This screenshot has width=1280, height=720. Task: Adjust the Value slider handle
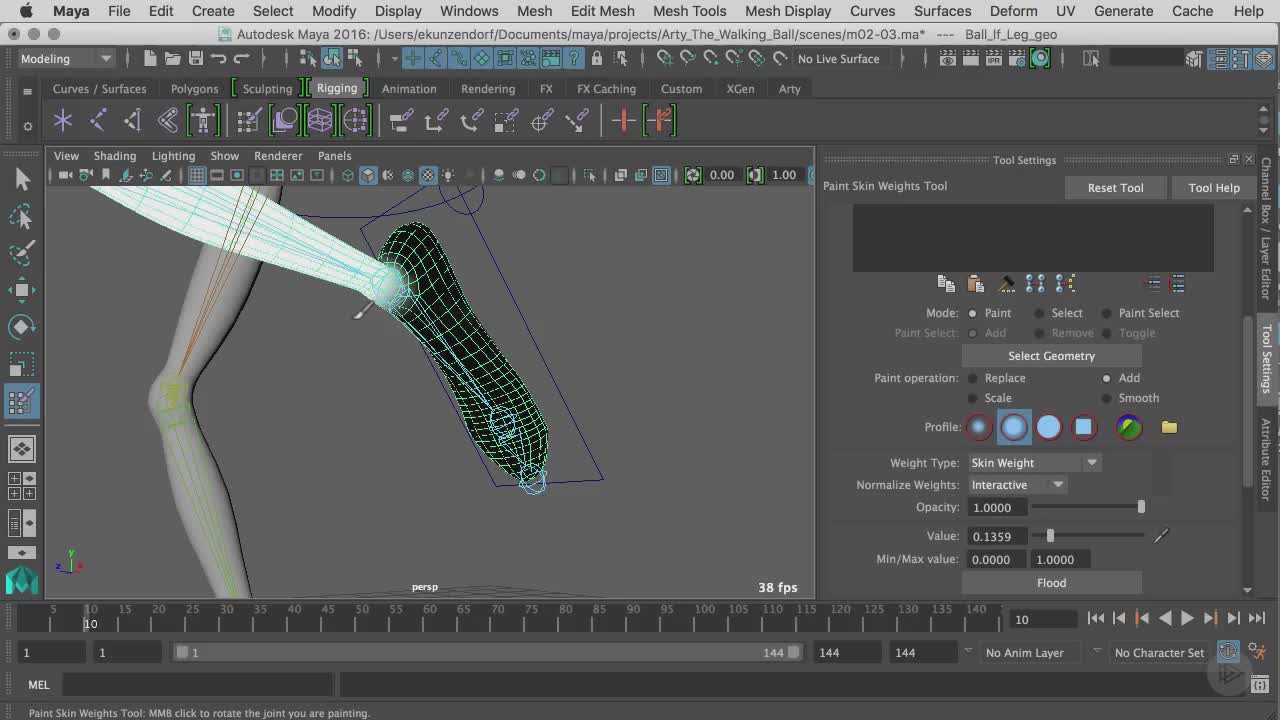1050,536
